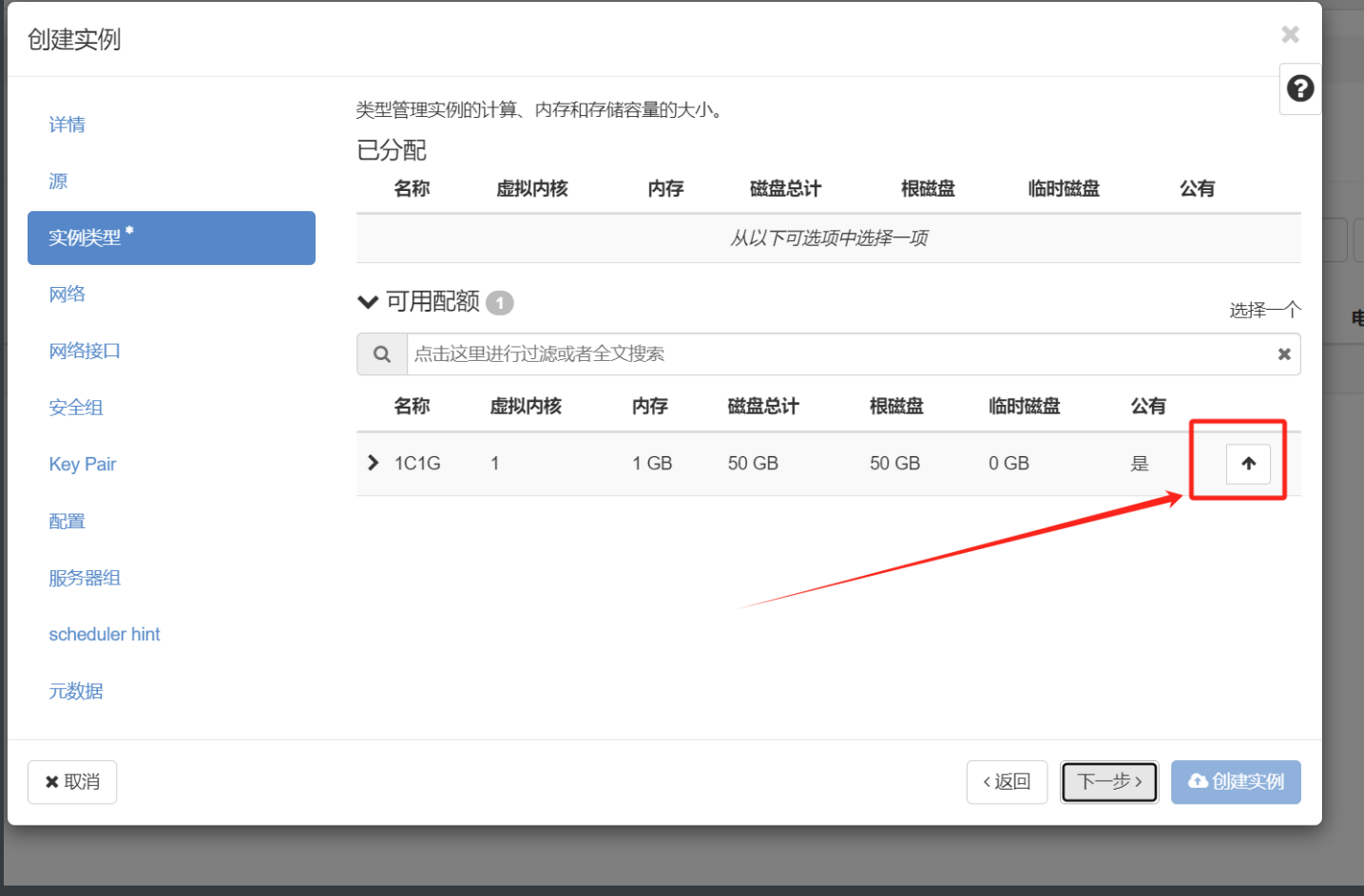The image size is (1364, 896).
Task: Click the 1C1G flavor name cell
Action: click(417, 464)
